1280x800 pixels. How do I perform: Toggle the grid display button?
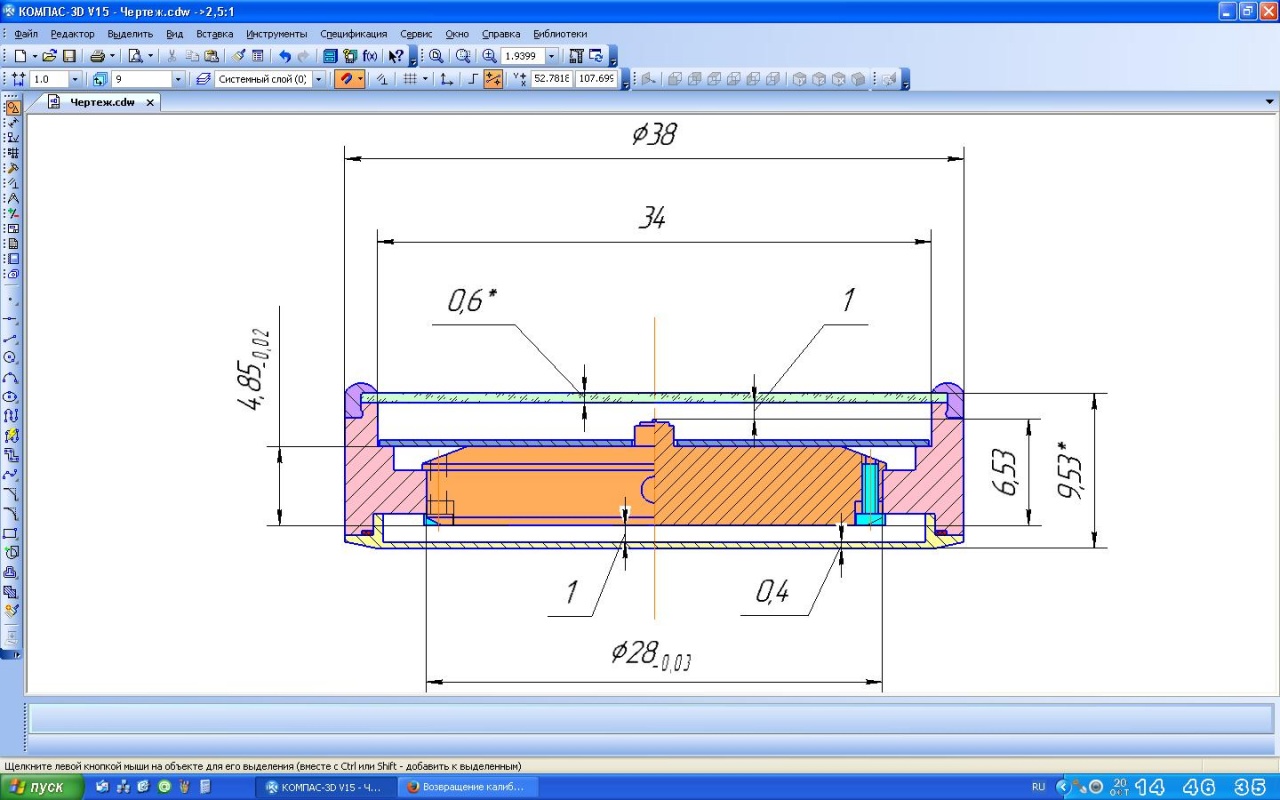pyautogui.click(x=409, y=79)
